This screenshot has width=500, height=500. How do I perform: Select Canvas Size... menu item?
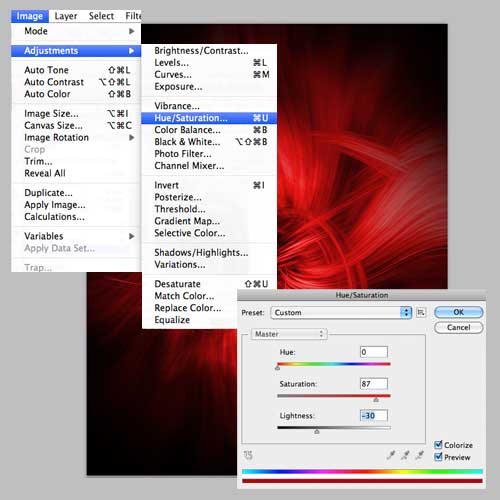pos(76,126)
